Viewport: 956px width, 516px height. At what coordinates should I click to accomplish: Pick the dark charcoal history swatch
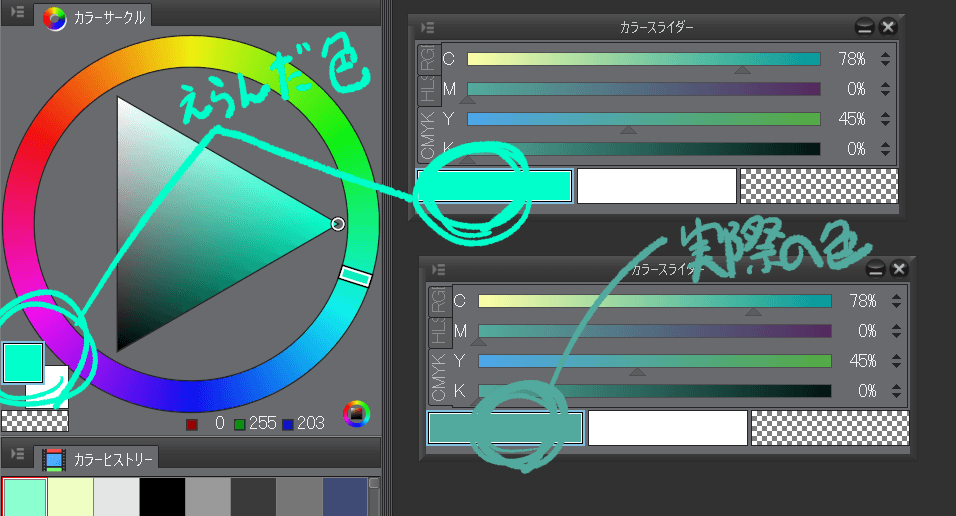(254, 497)
